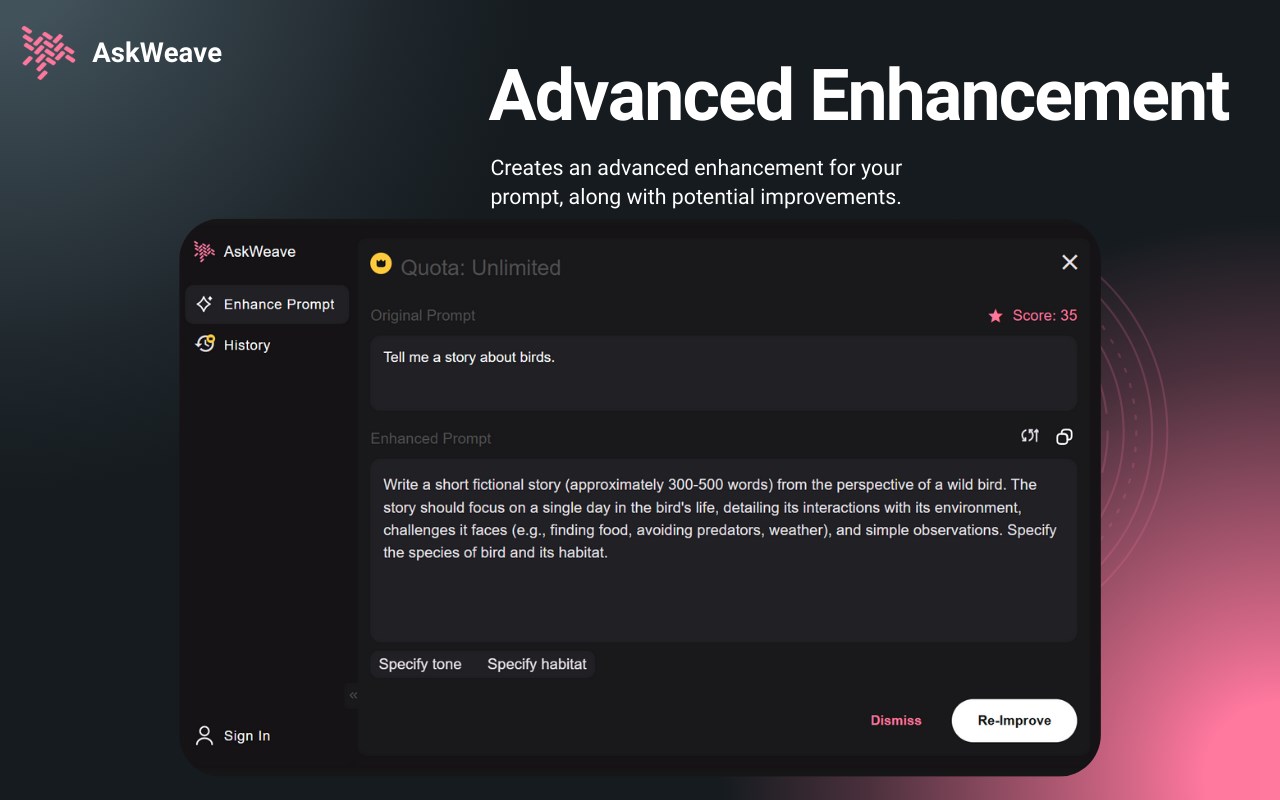Click the clock icon beside History
Image resolution: width=1280 pixels, height=800 pixels.
pos(205,344)
